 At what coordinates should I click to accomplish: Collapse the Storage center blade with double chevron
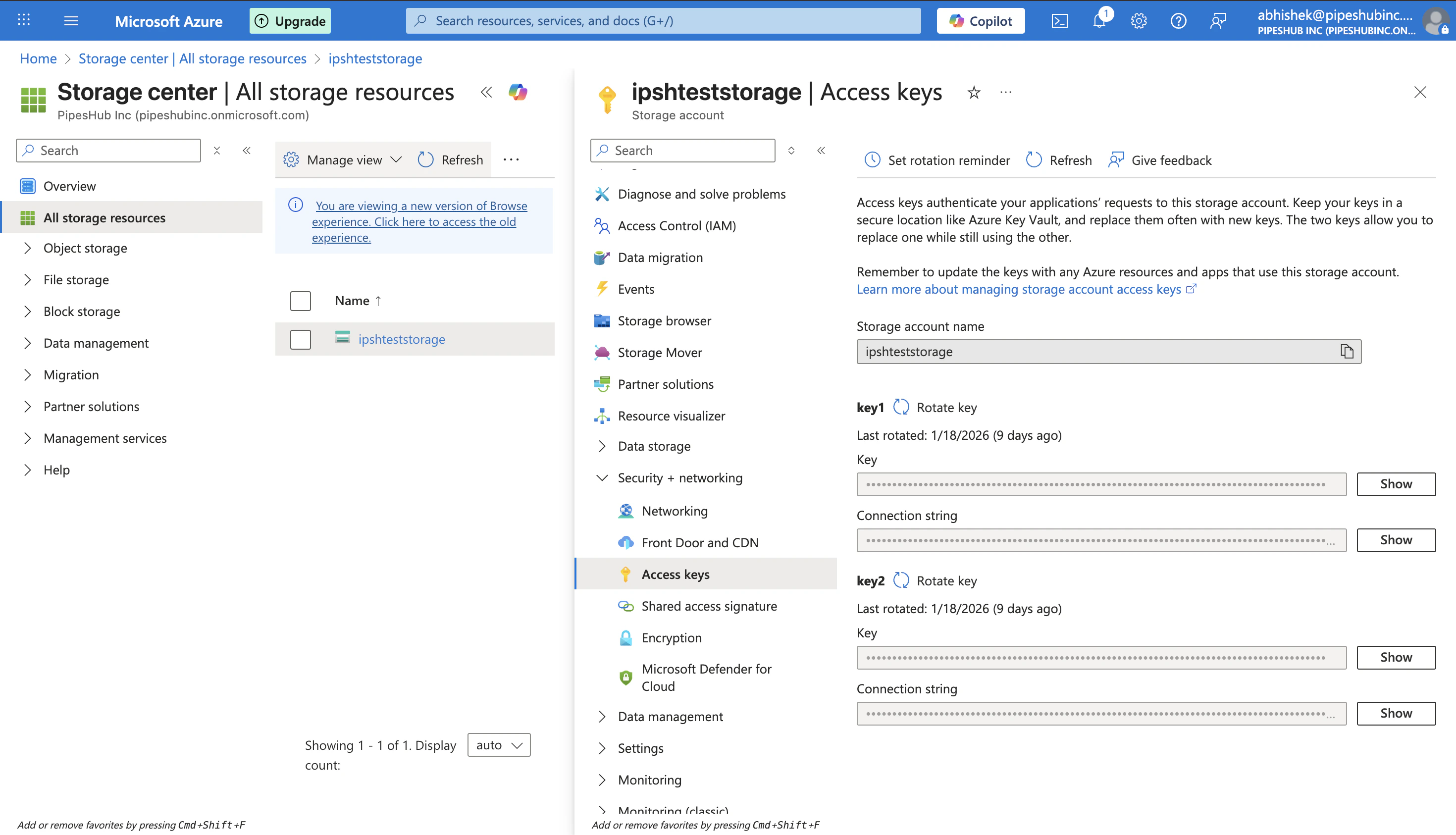[x=486, y=92]
